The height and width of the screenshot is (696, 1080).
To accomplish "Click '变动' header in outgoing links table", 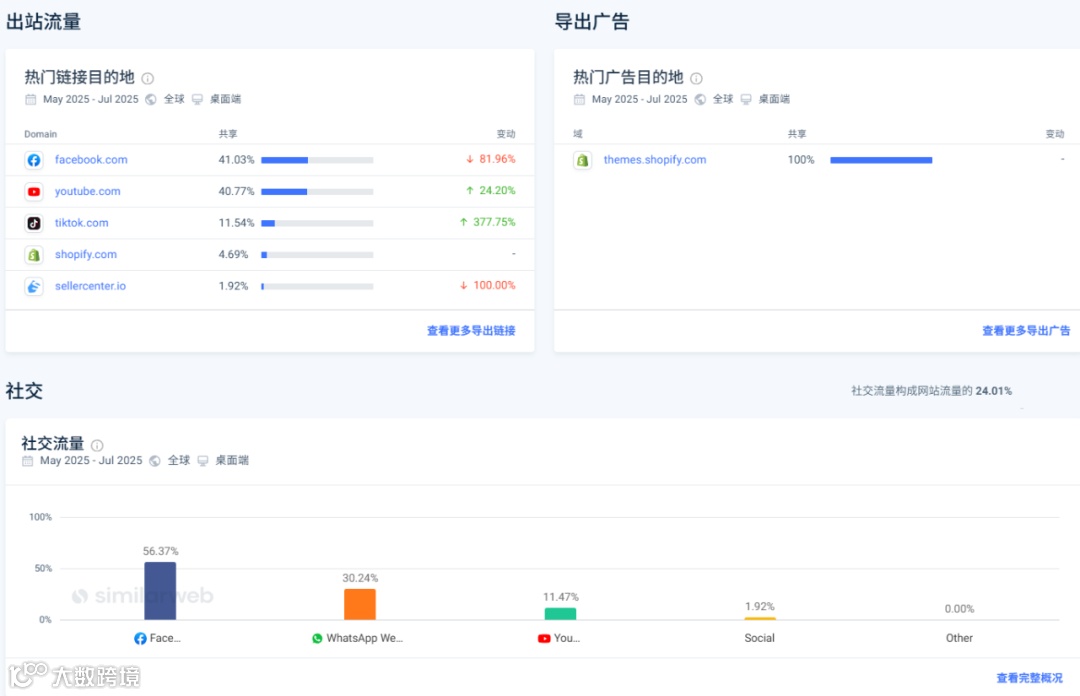I will [x=506, y=134].
